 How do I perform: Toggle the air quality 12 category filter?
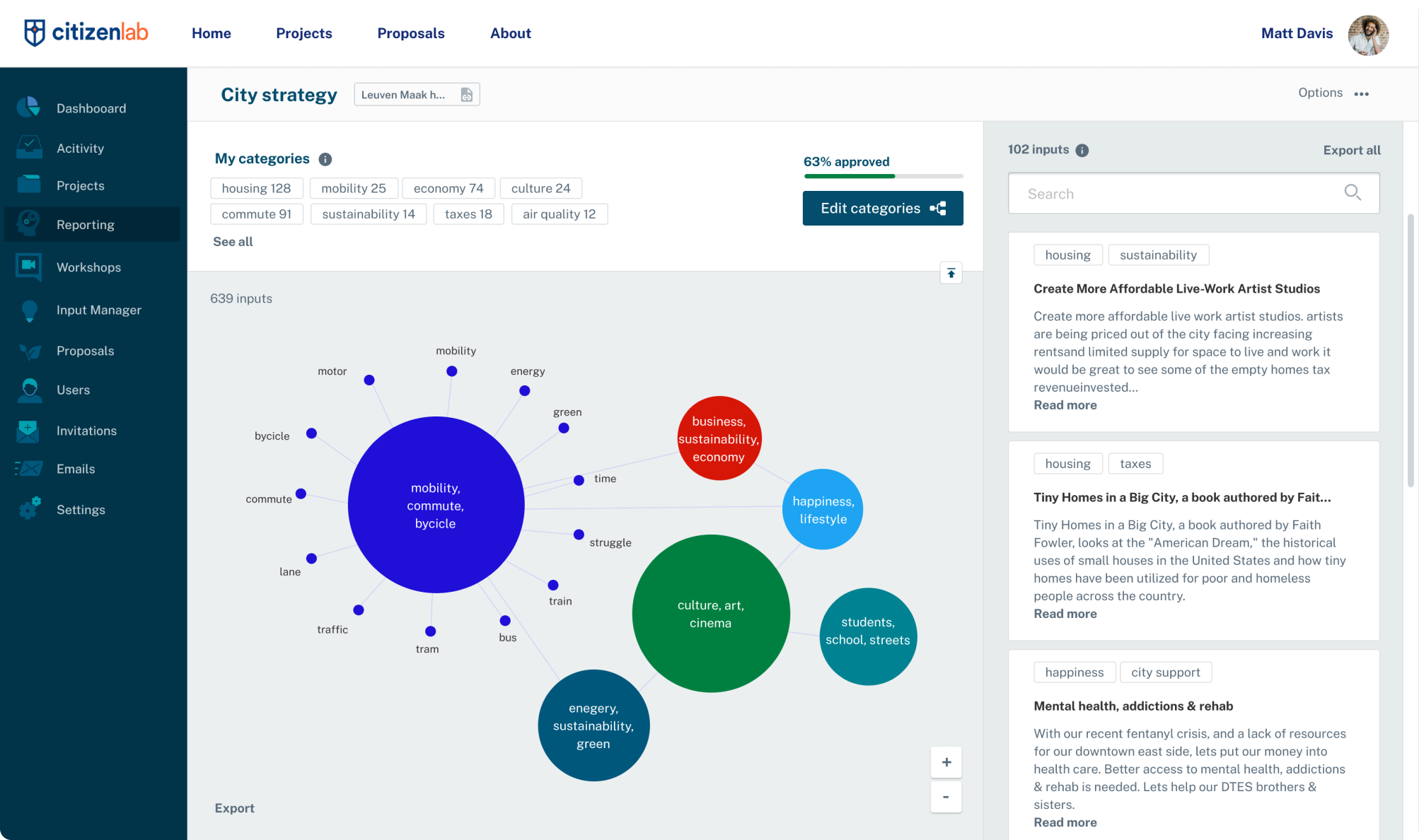(559, 214)
